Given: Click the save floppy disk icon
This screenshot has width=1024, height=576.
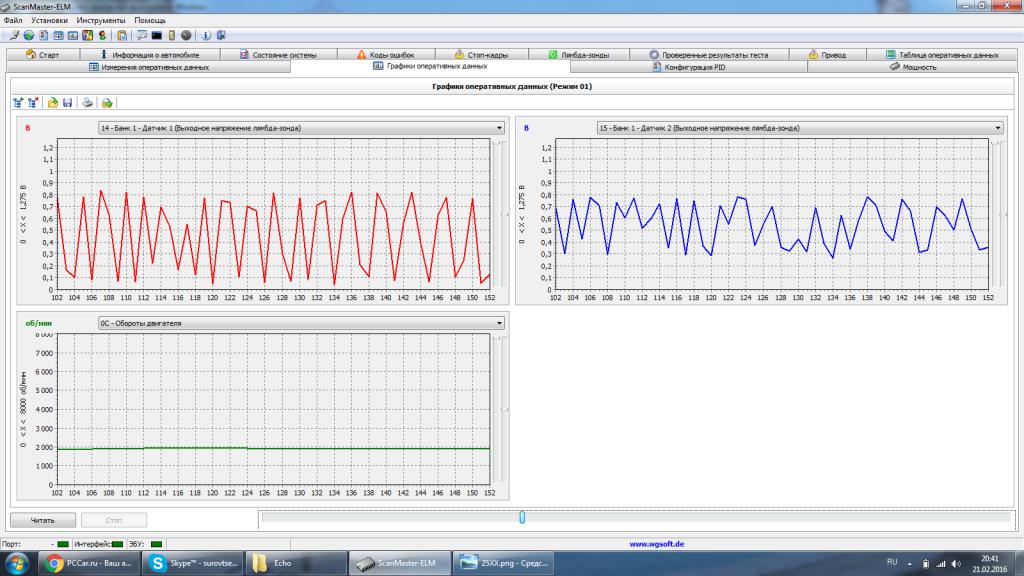Looking at the screenshot, I should 67,103.
